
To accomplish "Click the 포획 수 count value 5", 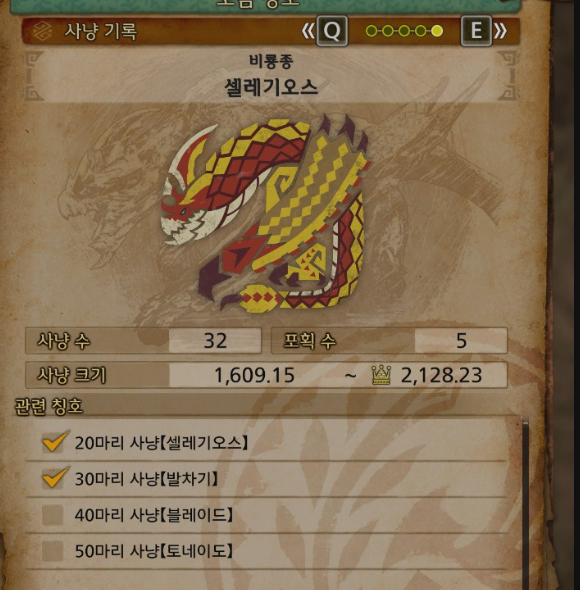I will (x=461, y=341).
